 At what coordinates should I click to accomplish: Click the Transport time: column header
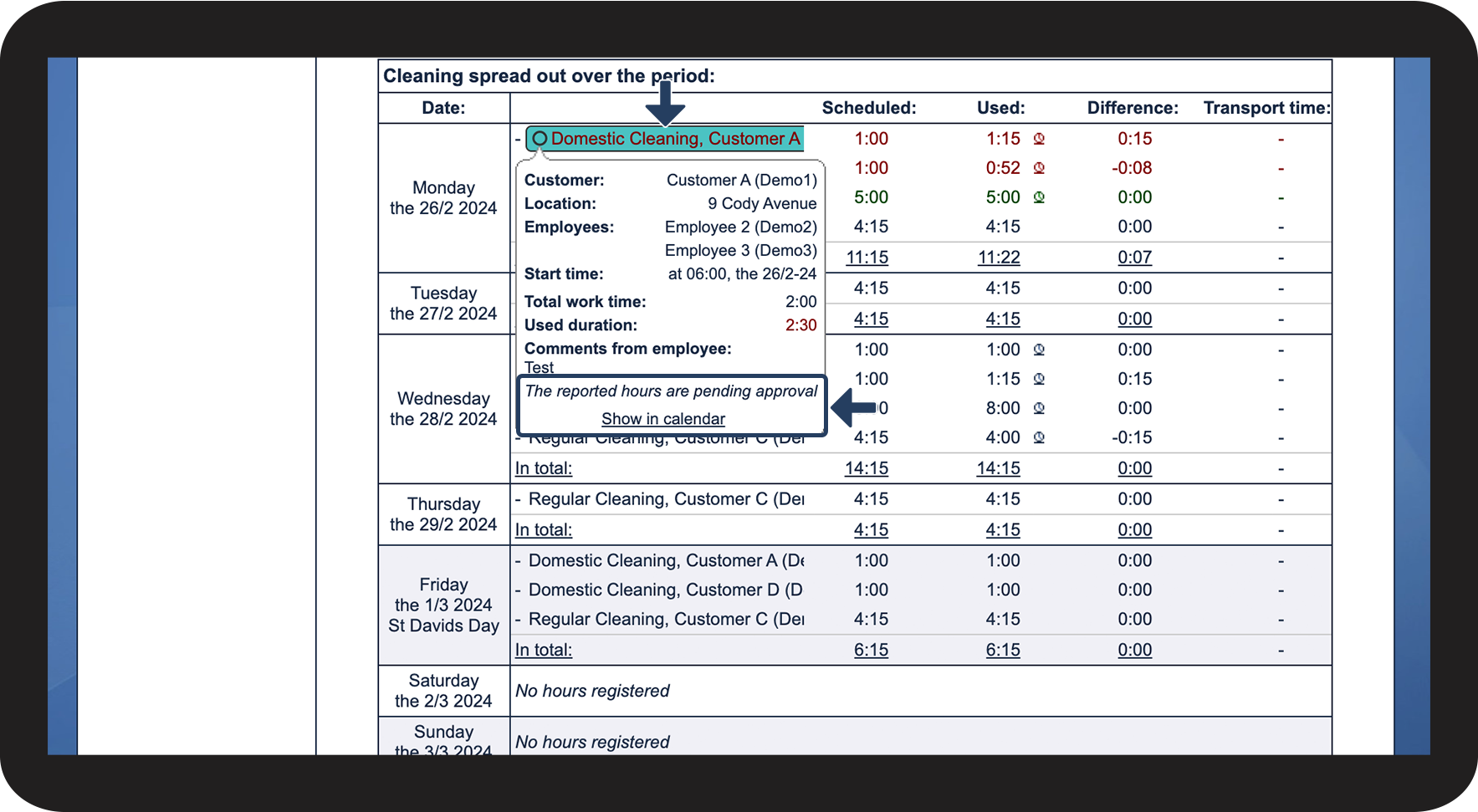(1266, 108)
